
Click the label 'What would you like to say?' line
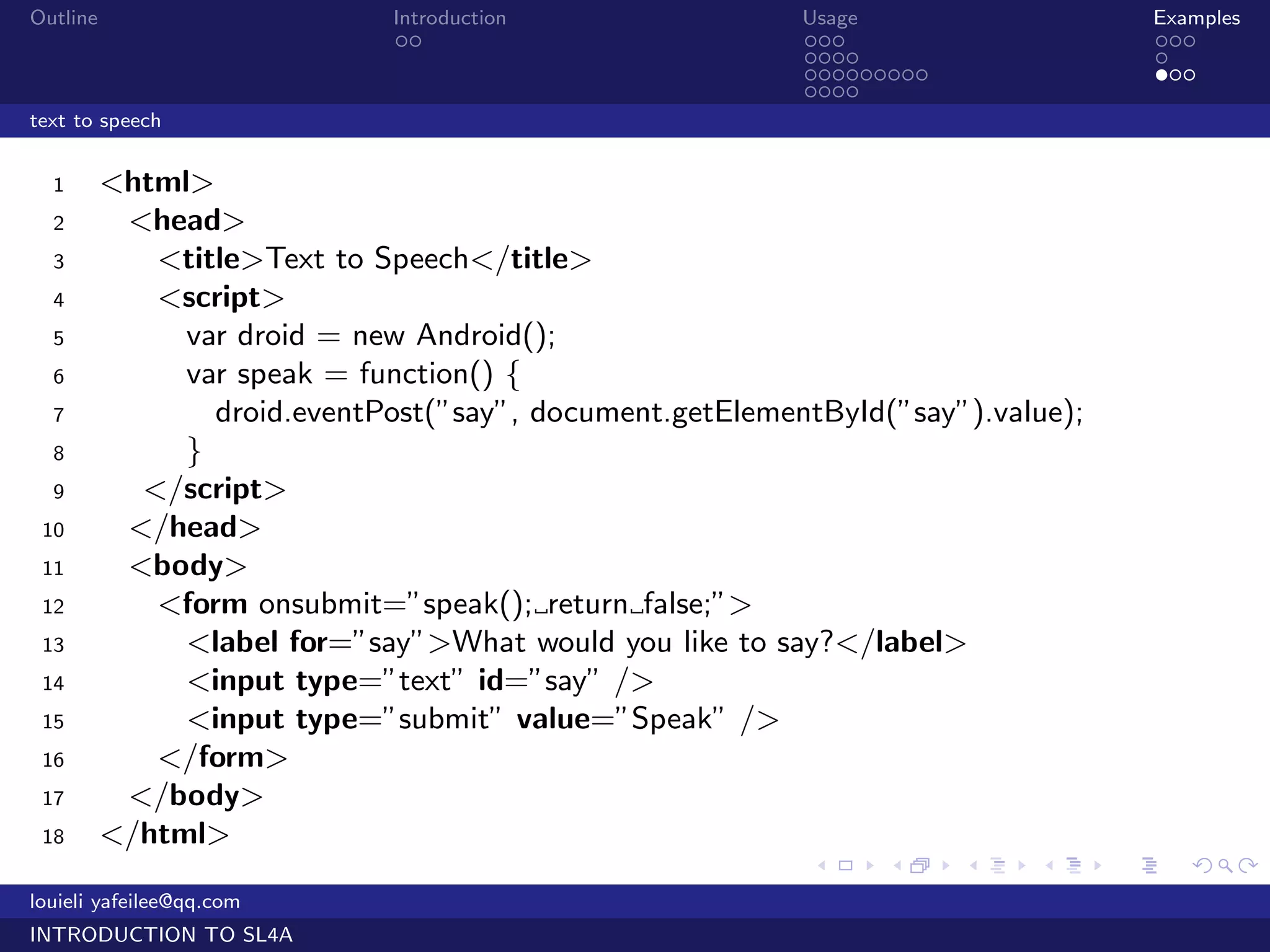[x=577, y=643]
